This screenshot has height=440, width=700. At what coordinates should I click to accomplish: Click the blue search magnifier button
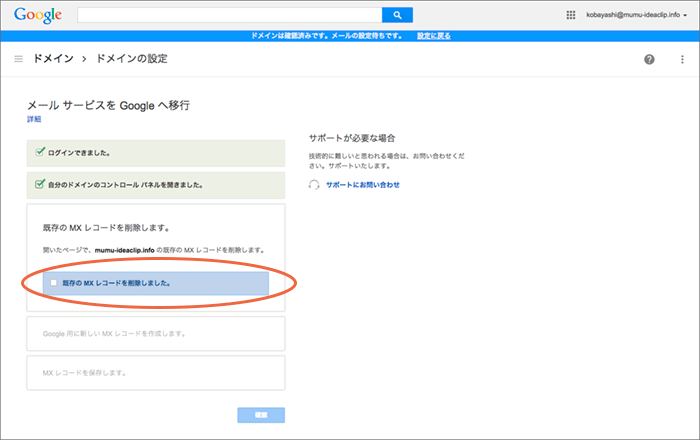(x=397, y=15)
